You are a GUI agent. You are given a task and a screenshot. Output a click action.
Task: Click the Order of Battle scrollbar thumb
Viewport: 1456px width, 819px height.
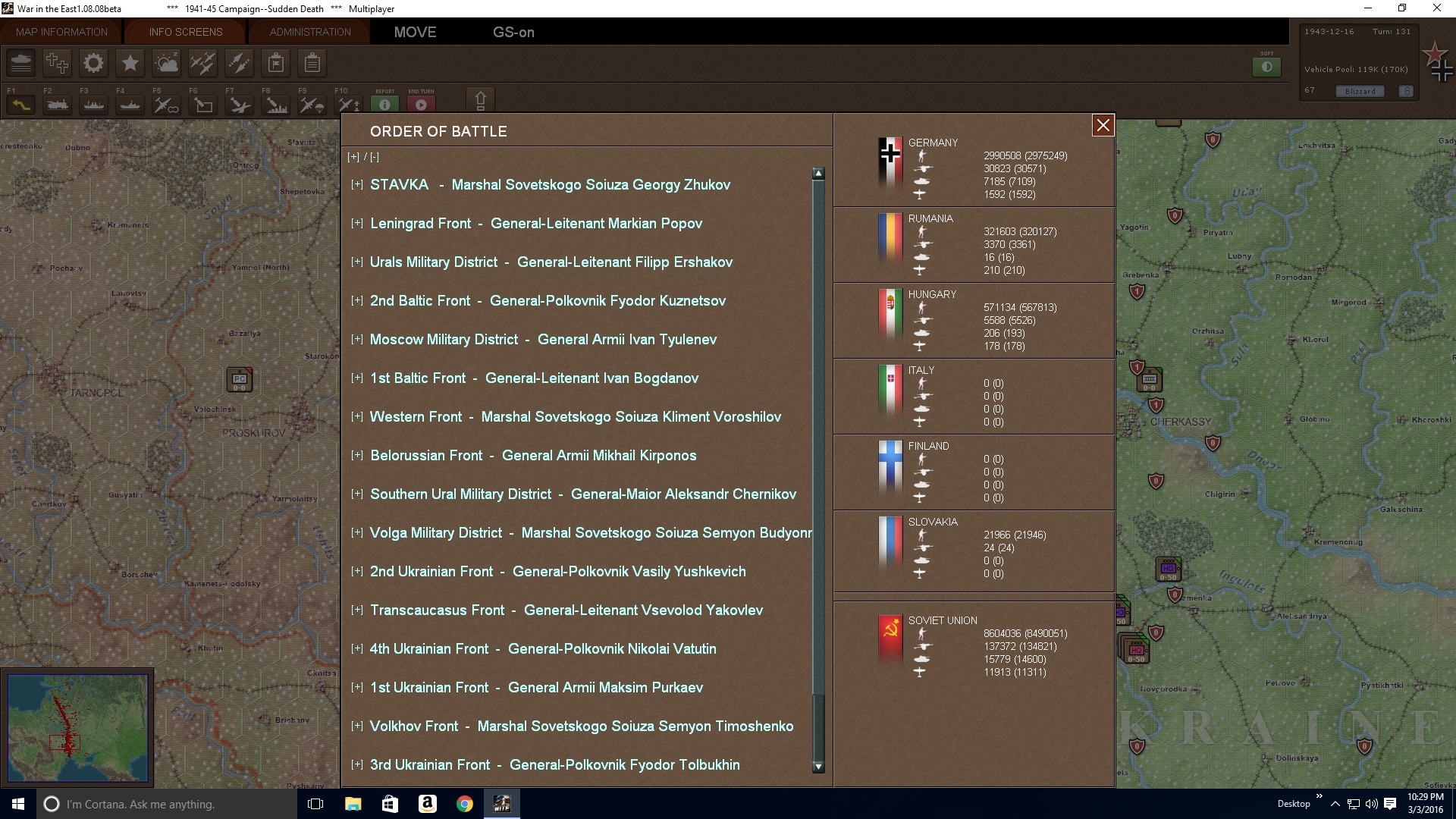point(818,726)
